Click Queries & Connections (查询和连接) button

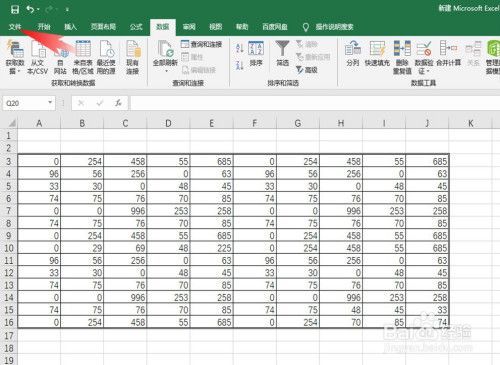coord(201,44)
